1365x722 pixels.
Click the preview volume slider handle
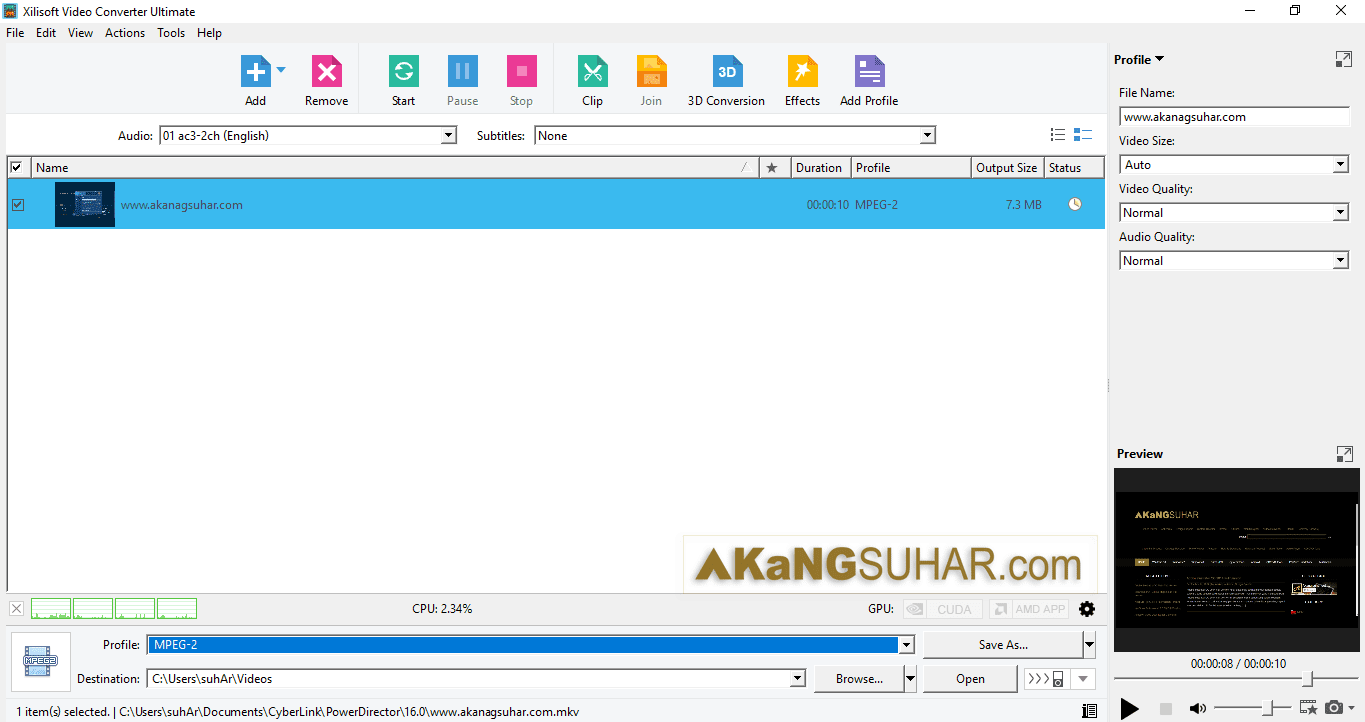pos(1268,708)
